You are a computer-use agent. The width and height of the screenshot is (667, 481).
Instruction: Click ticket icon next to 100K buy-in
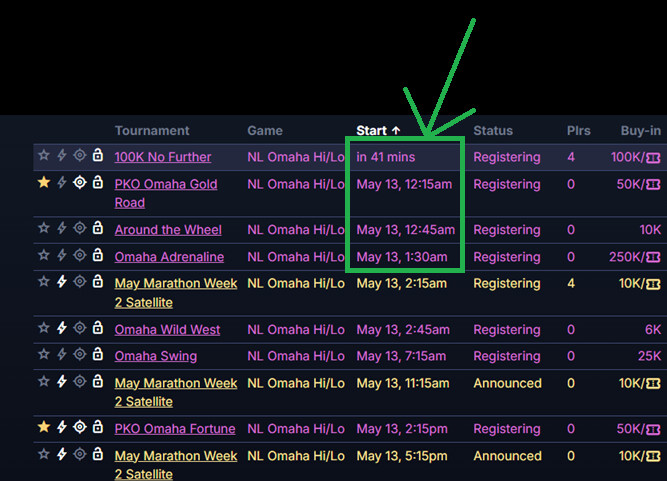(653, 158)
